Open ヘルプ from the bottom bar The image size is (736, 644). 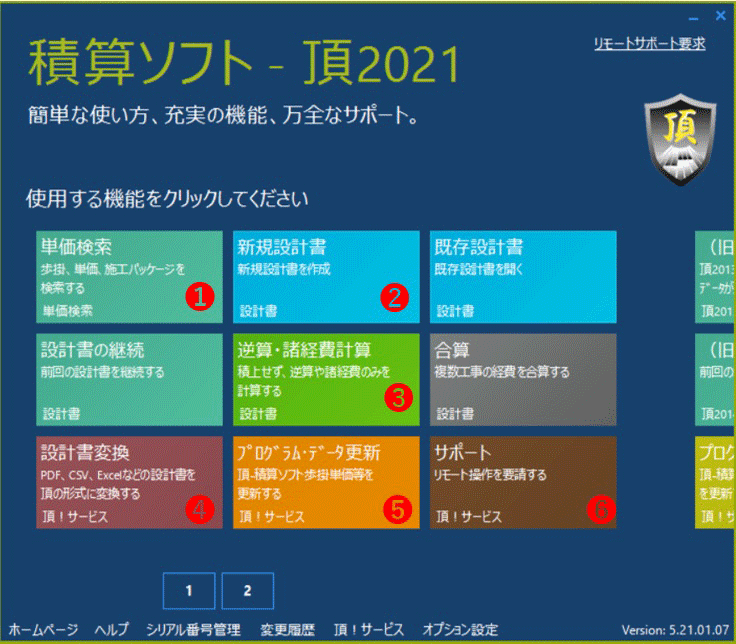(x=111, y=630)
